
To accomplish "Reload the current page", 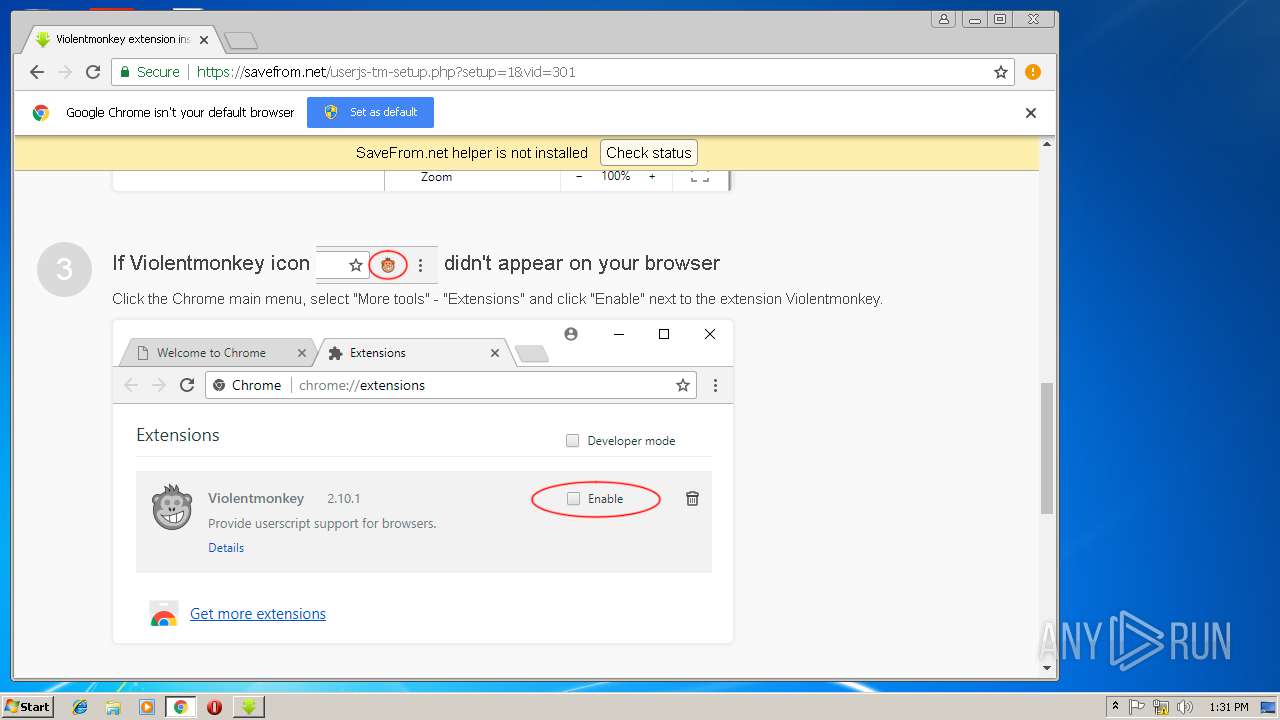I will [x=93, y=72].
